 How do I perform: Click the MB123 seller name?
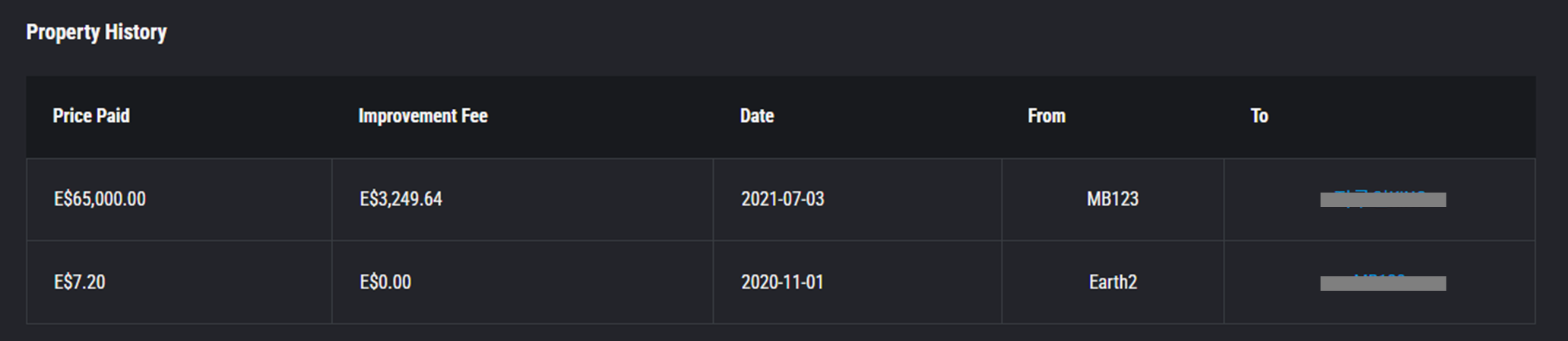point(1113,199)
